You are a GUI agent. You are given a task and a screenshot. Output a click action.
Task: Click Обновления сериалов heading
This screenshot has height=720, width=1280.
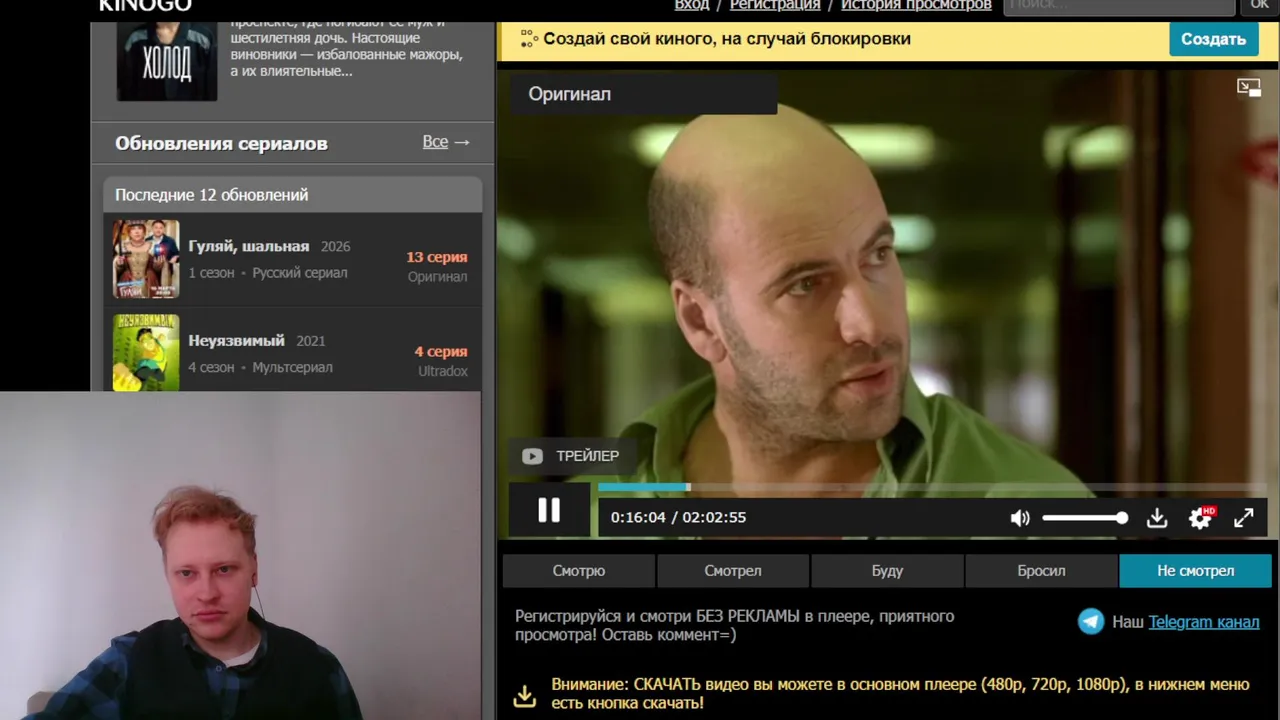(x=221, y=143)
